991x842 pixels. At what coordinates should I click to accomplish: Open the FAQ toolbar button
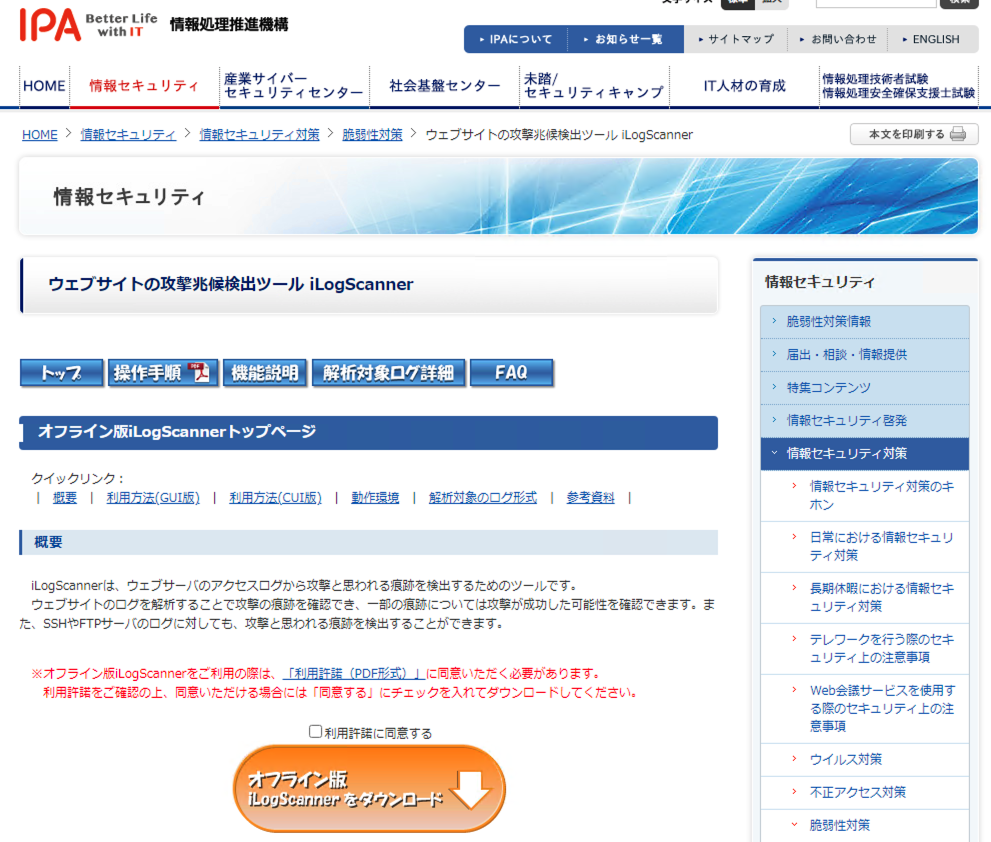[x=511, y=372]
